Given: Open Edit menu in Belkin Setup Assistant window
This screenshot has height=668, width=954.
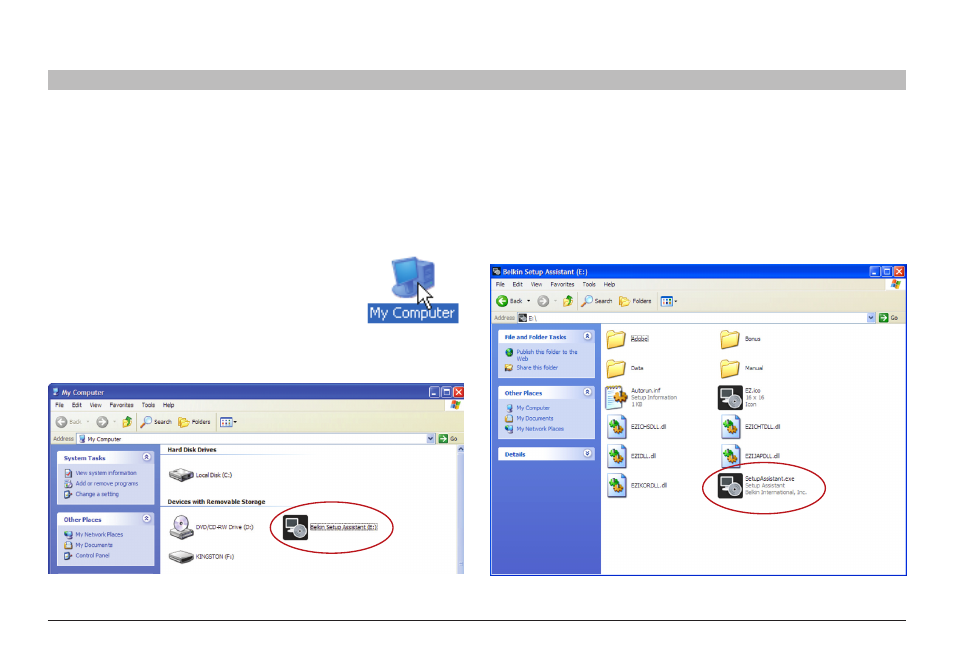Looking at the screenshot, I should point(518,284).
